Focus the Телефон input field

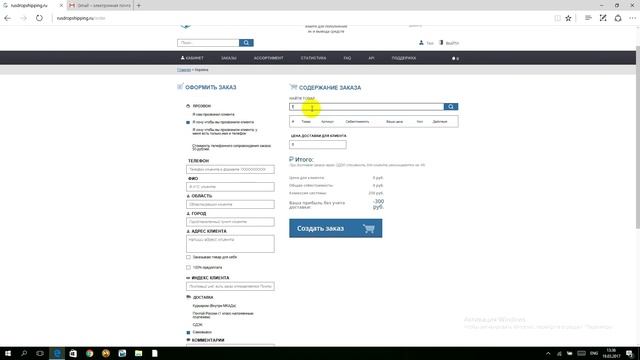tap(230, 169)
